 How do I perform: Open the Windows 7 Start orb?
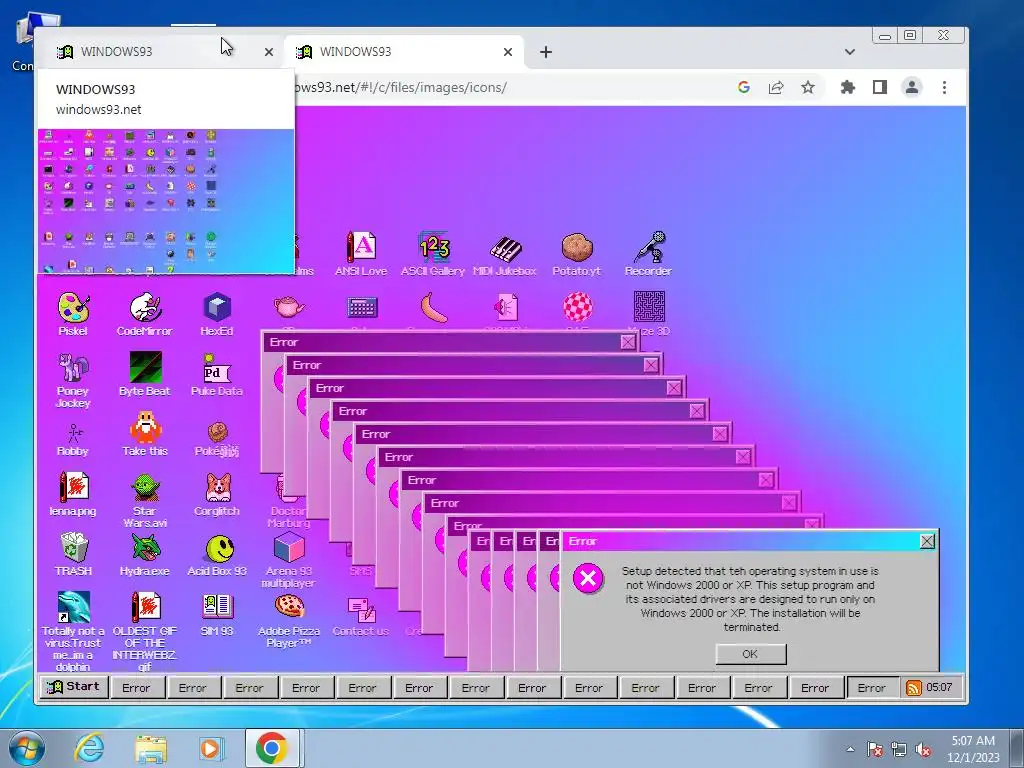[x=27, y=748]
